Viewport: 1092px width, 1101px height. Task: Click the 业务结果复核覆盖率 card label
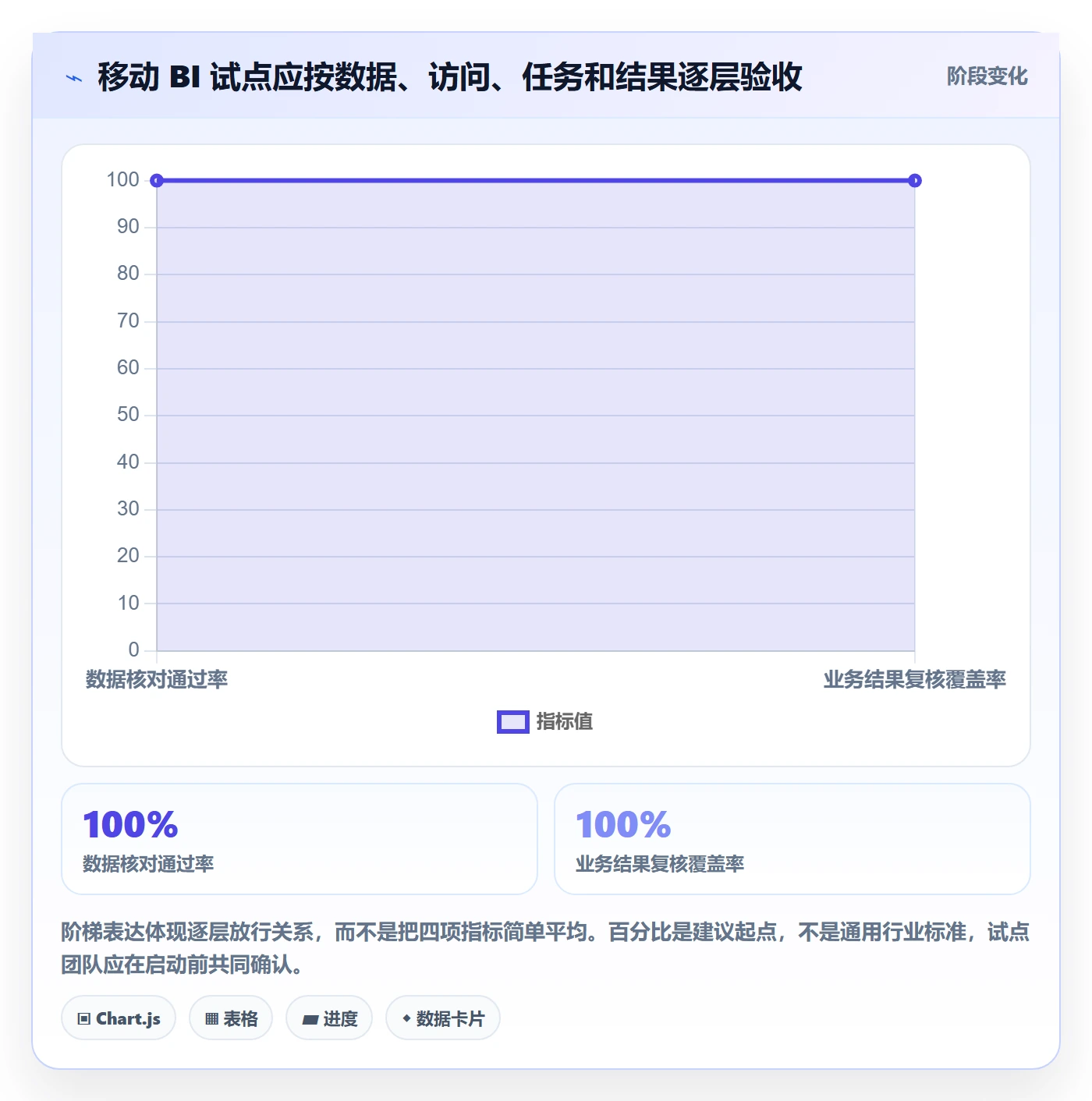point(660,864)
